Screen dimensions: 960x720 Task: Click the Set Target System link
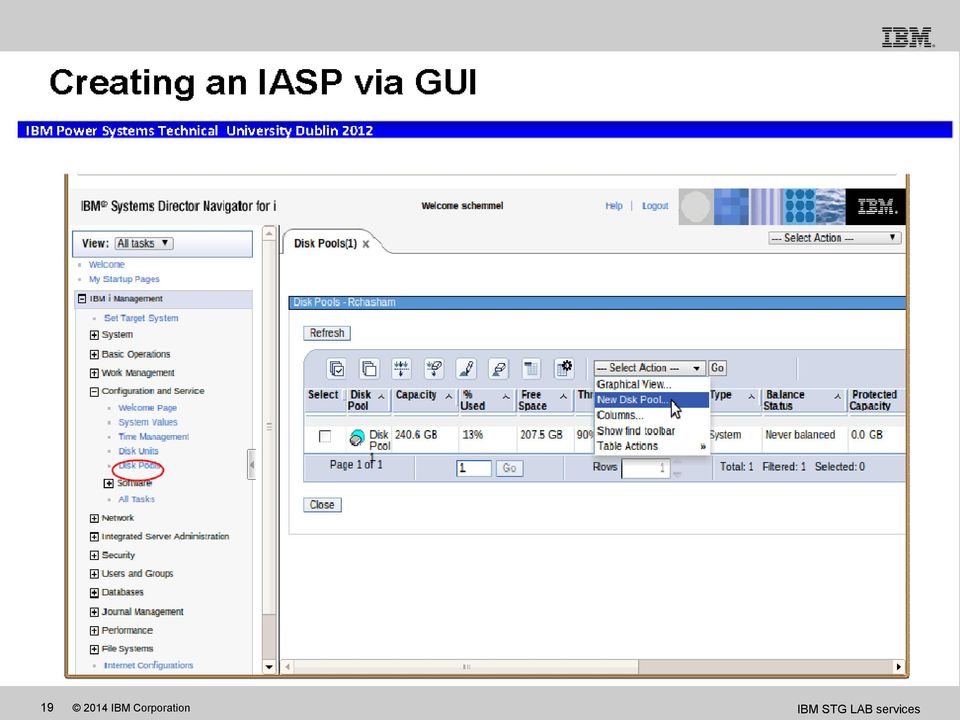click(141, 318)
